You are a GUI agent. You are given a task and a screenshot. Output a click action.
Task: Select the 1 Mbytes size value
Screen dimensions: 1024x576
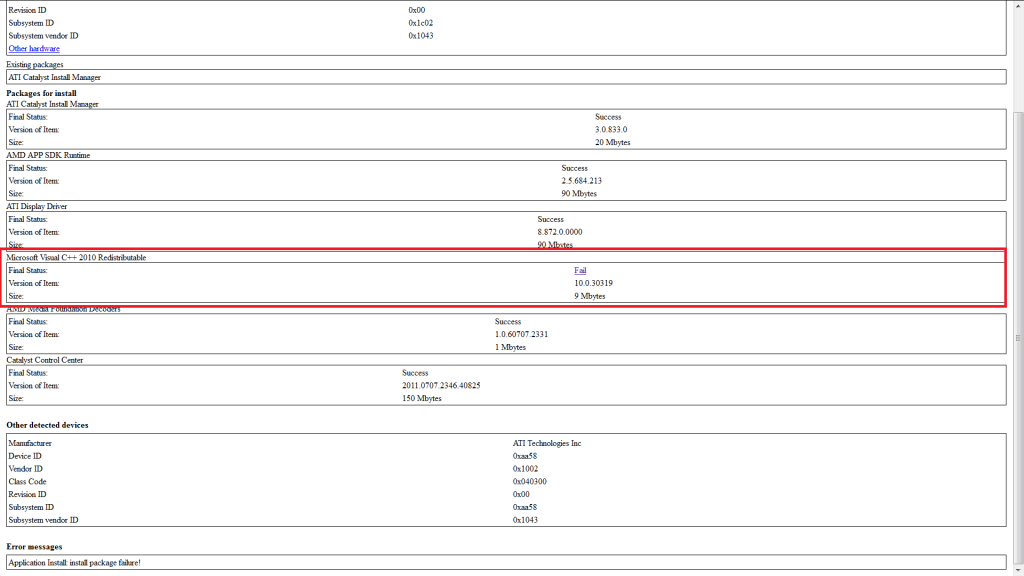(510, 347)
